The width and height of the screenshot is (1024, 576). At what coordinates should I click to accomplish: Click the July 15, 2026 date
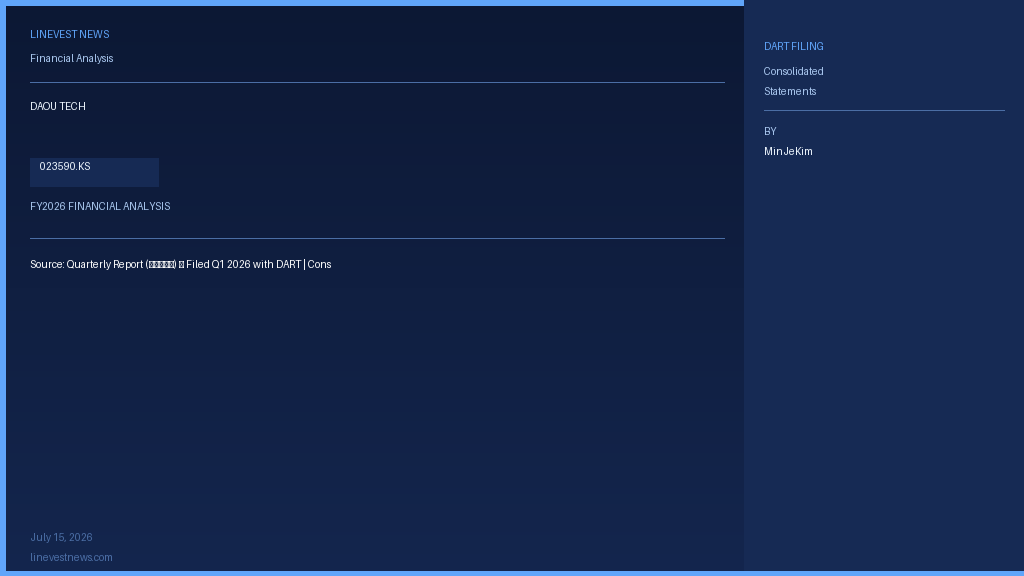point(61,537)
